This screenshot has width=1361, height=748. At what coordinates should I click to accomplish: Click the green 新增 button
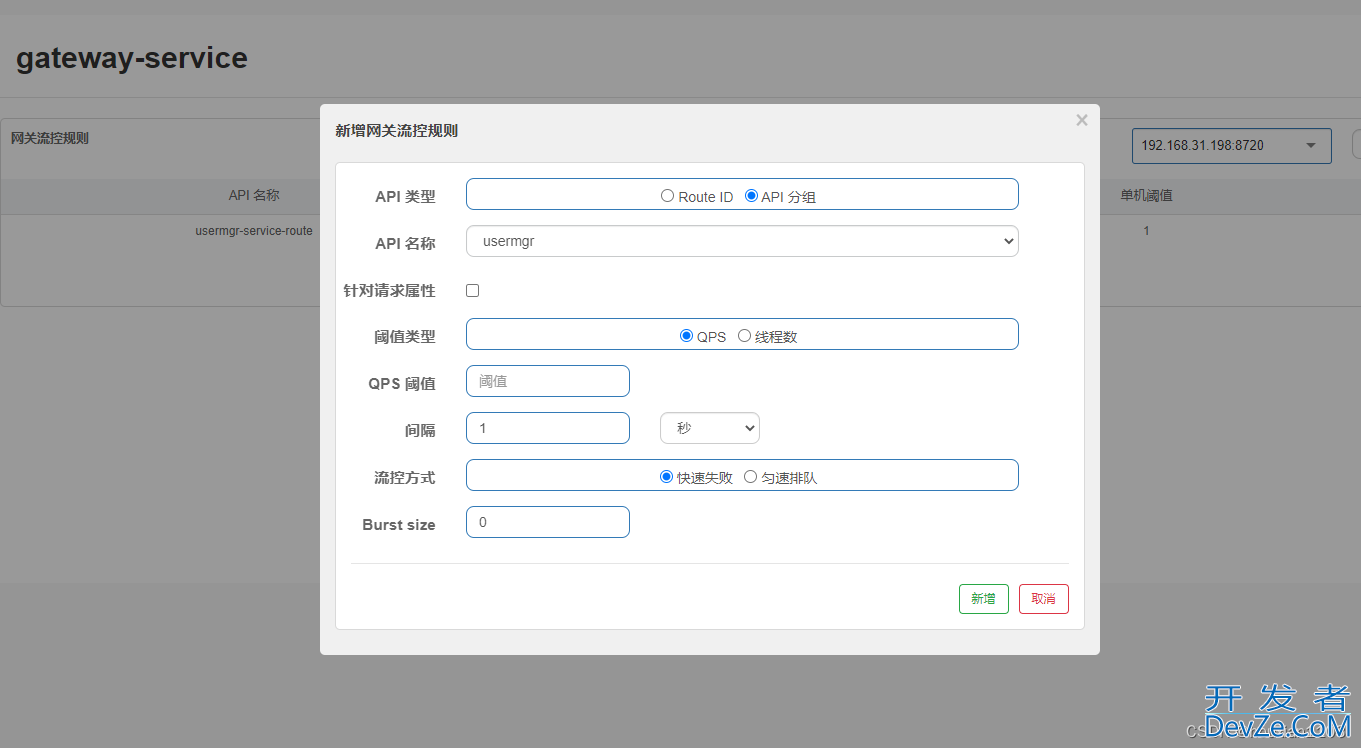coord(984,599)
